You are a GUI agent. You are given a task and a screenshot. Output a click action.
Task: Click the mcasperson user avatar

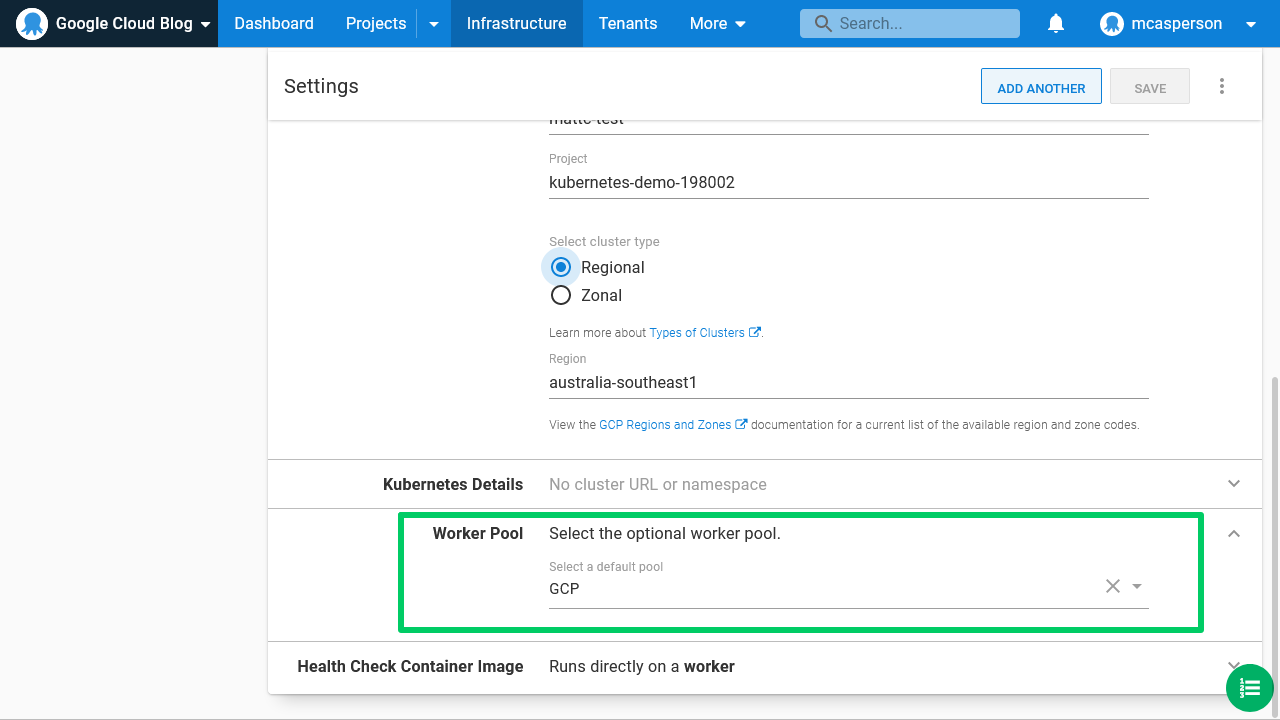[x=1112, y=23]
